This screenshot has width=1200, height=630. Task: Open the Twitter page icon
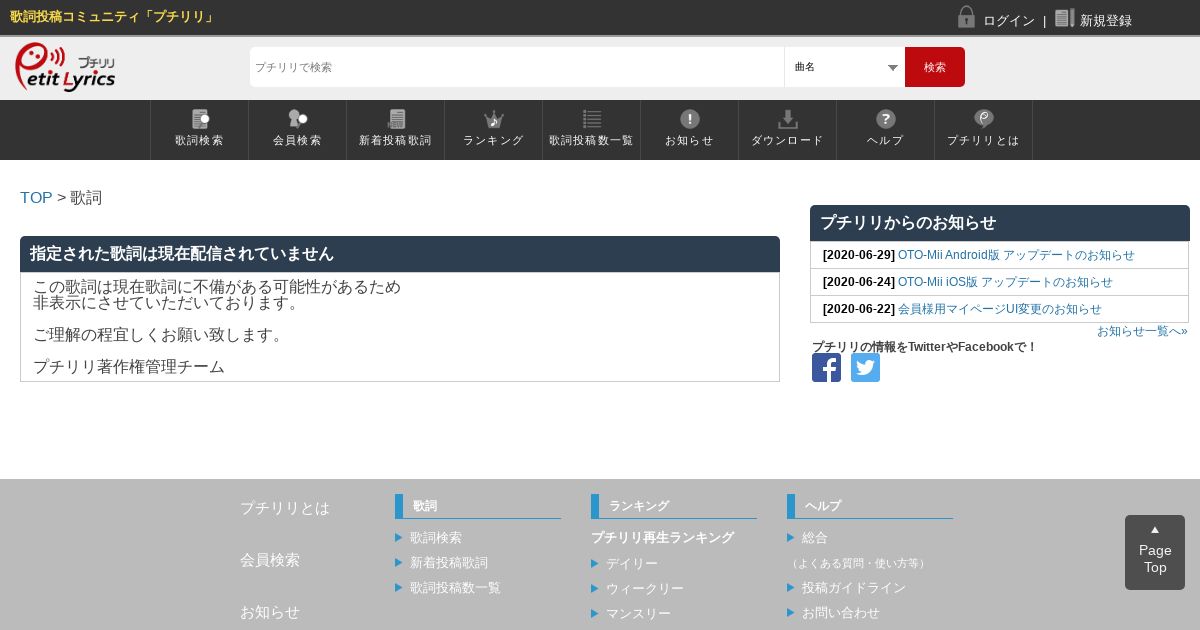click(x=865, y=368)
